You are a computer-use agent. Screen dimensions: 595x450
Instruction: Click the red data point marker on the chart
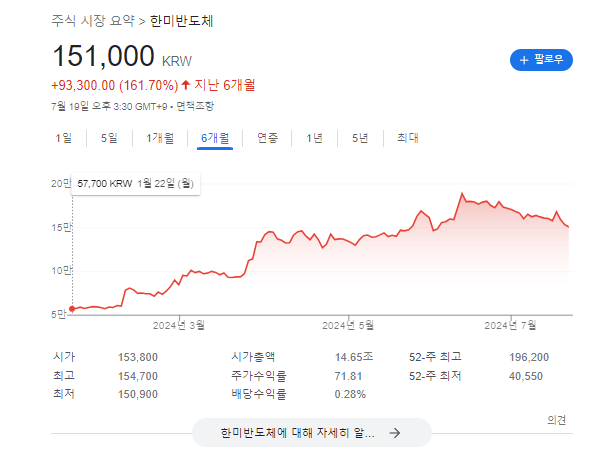(72, 309)
